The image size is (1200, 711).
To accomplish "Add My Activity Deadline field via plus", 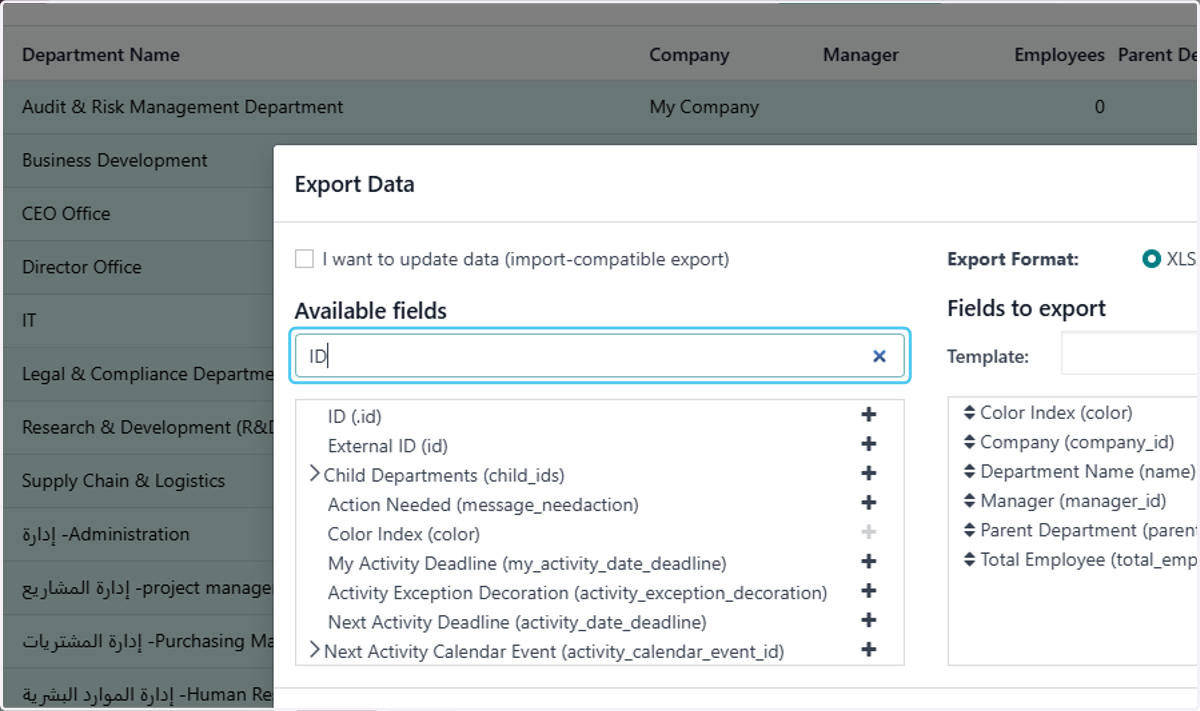I will (x=868, y=562).
